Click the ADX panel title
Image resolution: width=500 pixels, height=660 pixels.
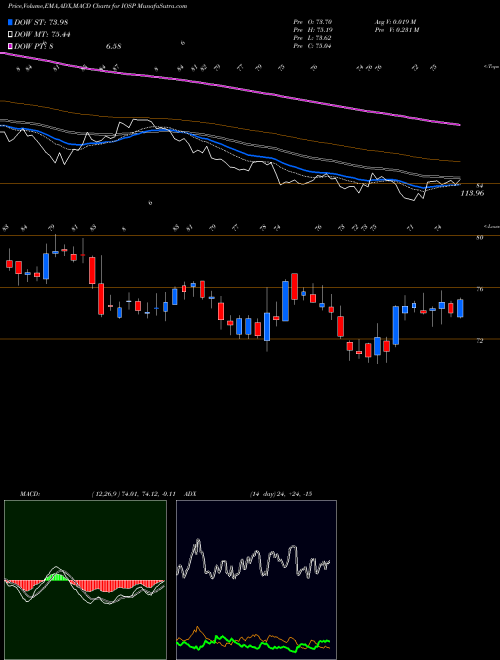190,494
